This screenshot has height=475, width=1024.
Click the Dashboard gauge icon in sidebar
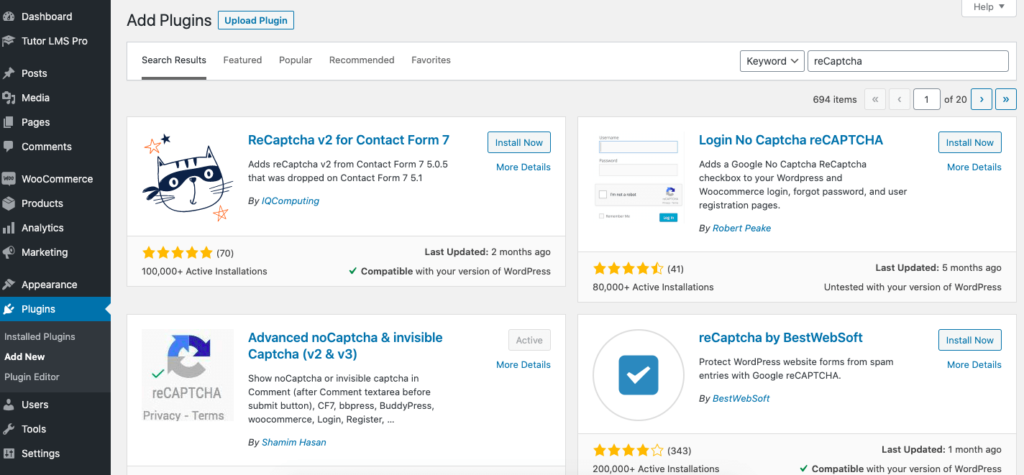[8, 16]
